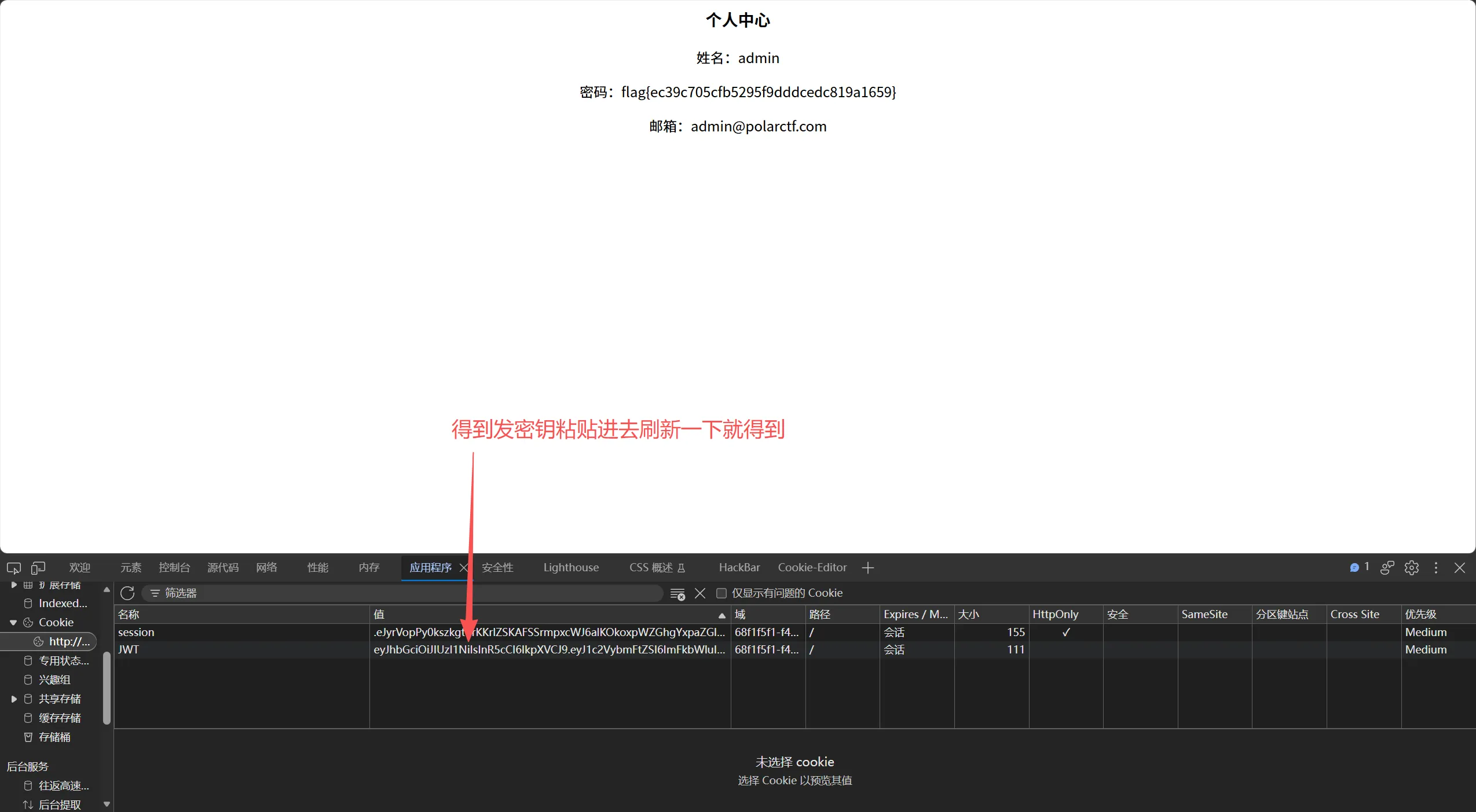Open the issues counter badge
This screenshot has width=1476, height=812.
[x=1359, y=567]
